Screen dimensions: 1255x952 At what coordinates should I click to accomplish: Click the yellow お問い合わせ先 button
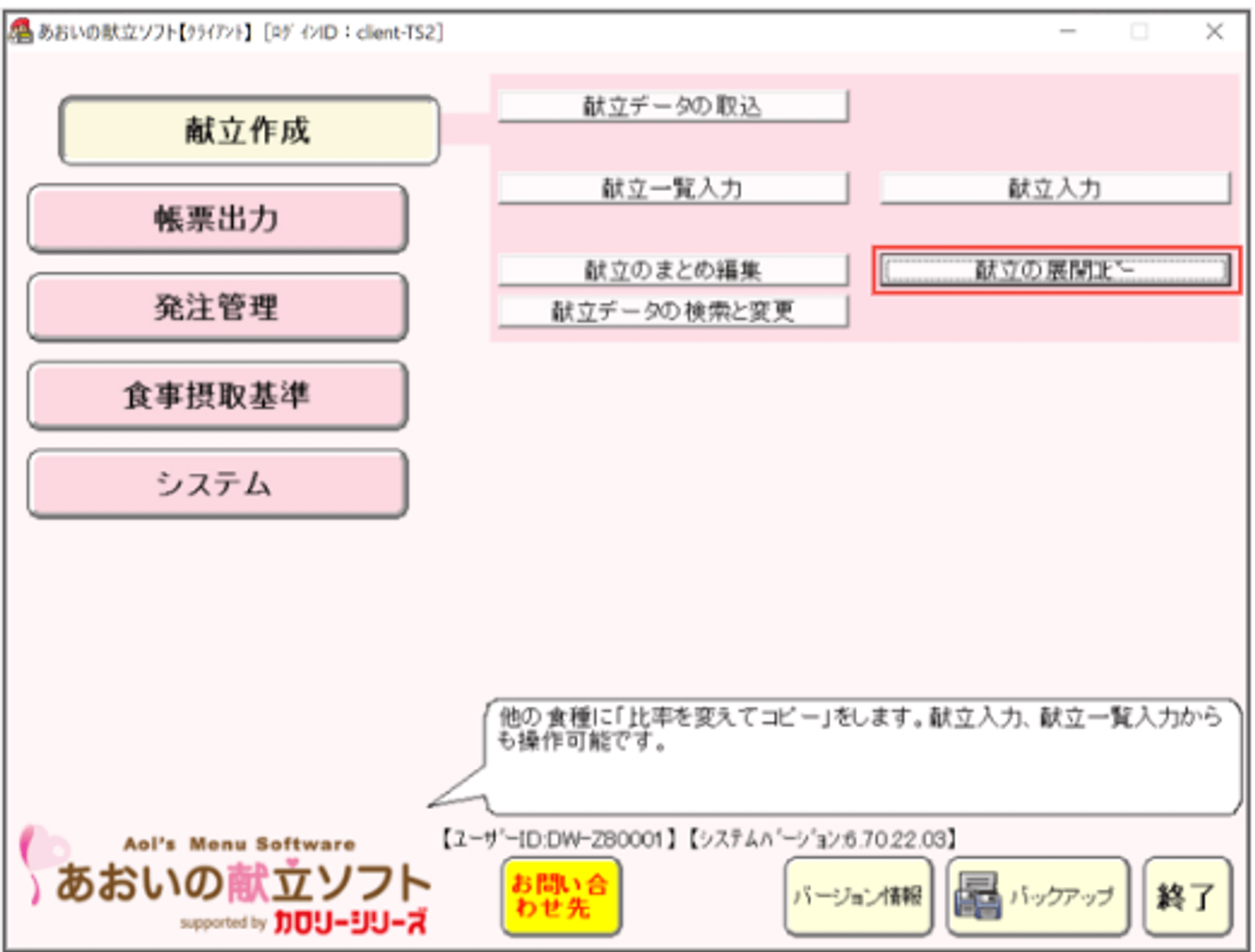pyautogui.click(x=562, y=896)
